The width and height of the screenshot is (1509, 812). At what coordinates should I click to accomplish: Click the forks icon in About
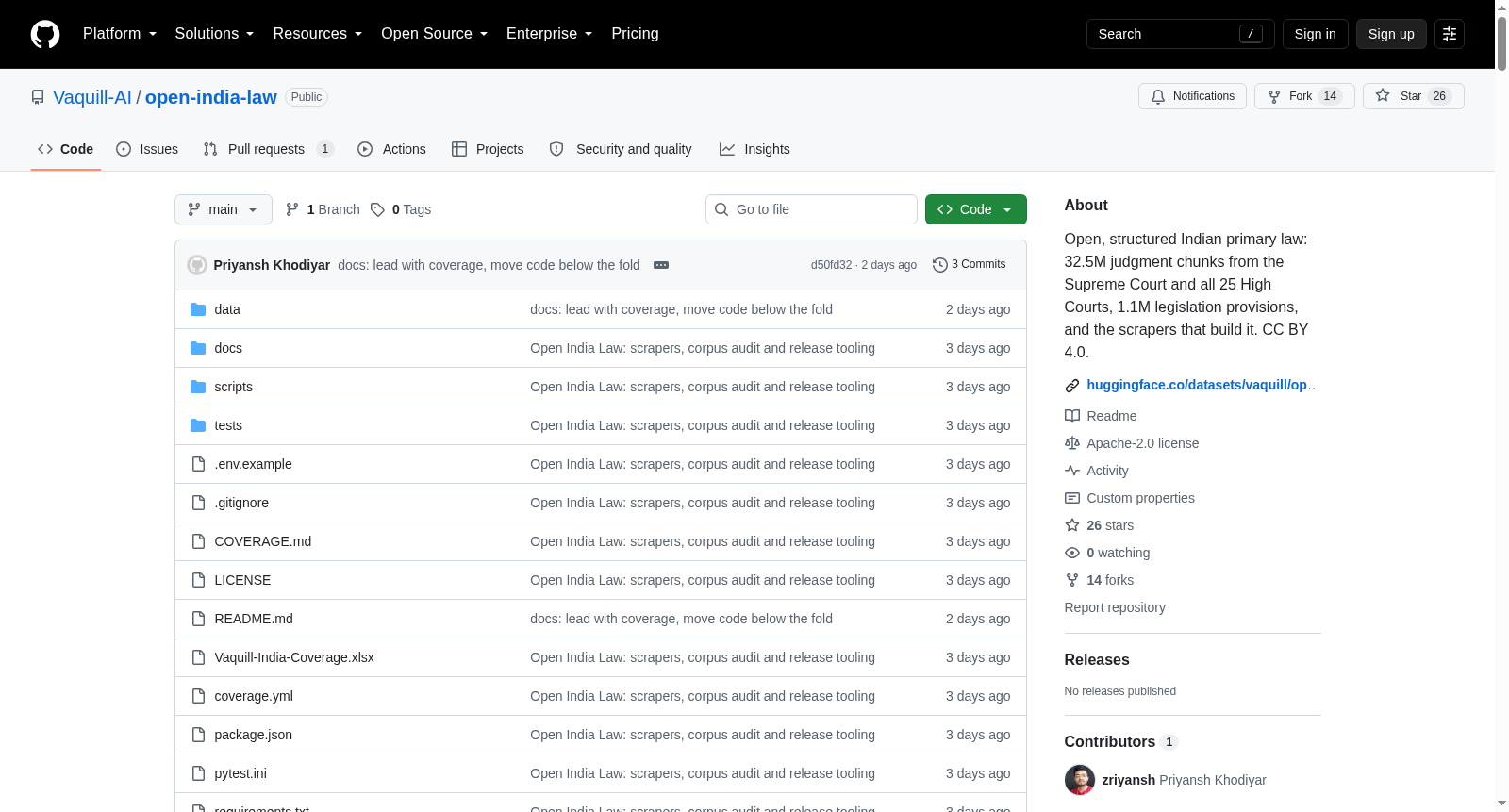(1072, 580)
